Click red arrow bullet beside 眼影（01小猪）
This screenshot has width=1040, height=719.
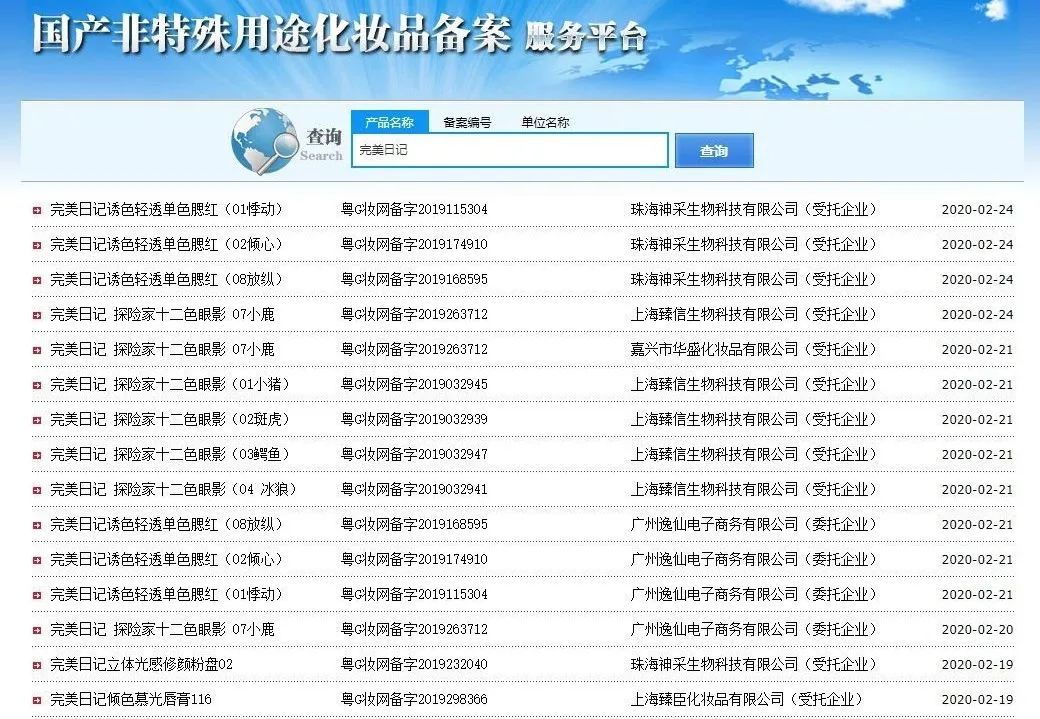click(x=37, y=385)
